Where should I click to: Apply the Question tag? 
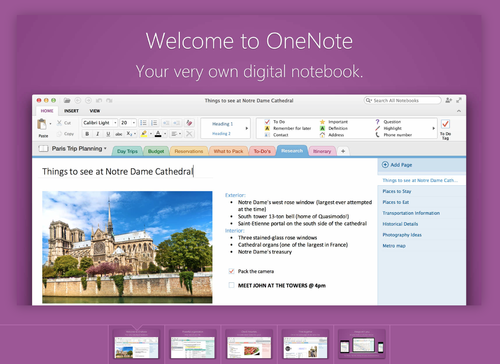[388, 122]
